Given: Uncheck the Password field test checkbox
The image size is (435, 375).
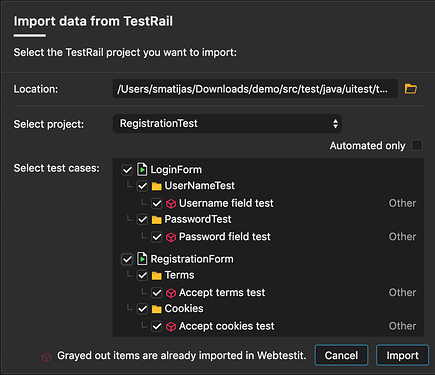Looking at the screenshot, I should 157,237.
